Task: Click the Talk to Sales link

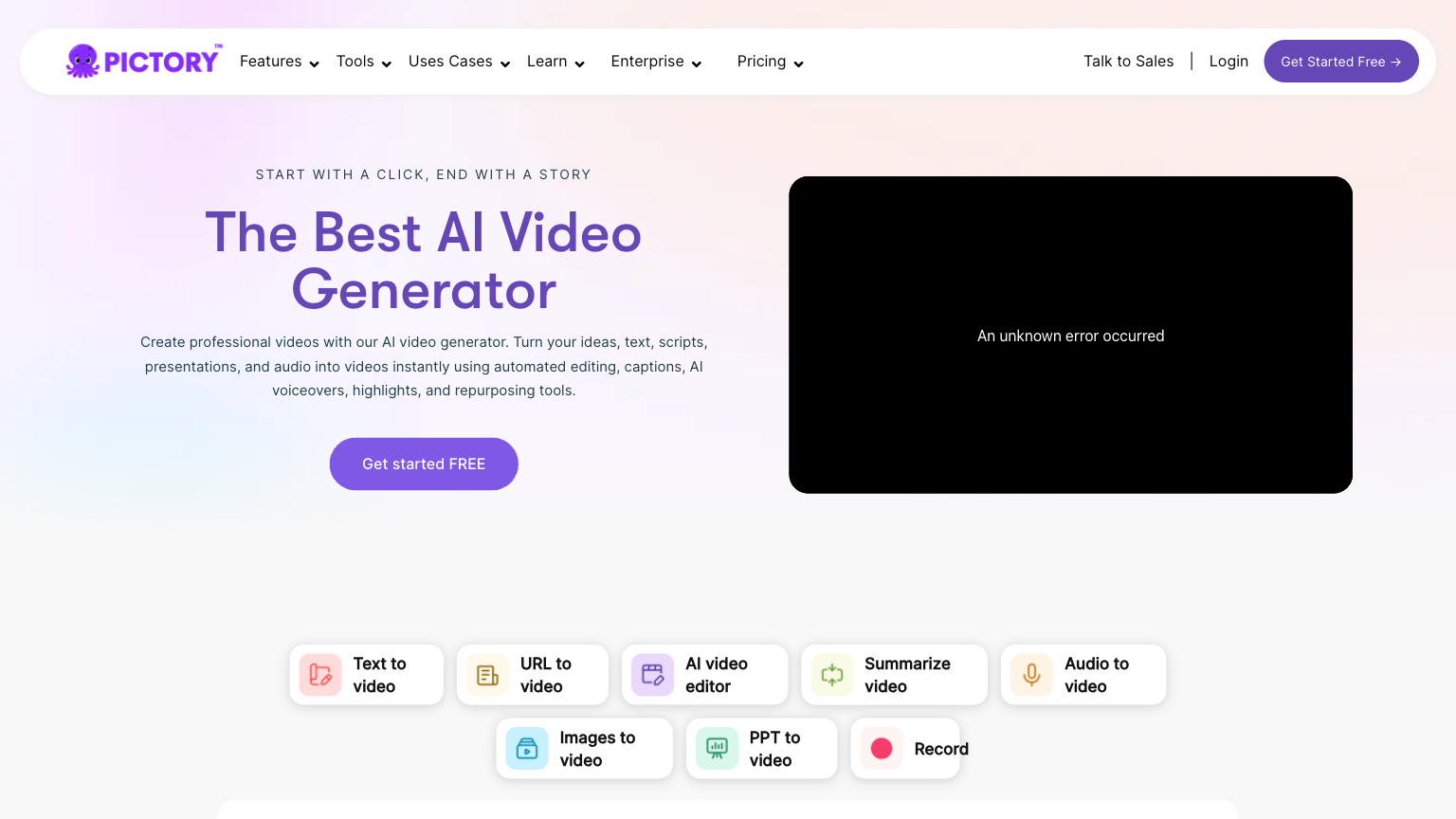Action: tap(1128, 62)
